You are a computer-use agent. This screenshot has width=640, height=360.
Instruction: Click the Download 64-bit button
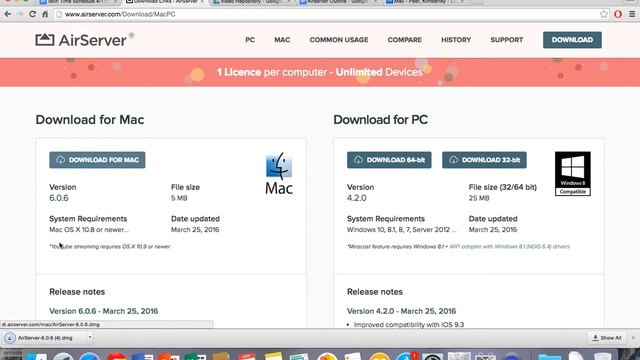[389, 160]
